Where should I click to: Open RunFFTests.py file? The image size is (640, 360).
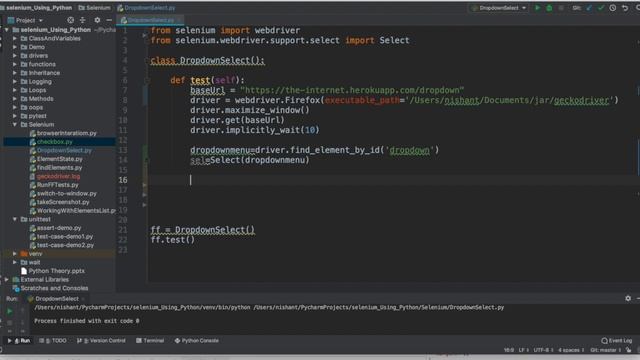point(58,185)
